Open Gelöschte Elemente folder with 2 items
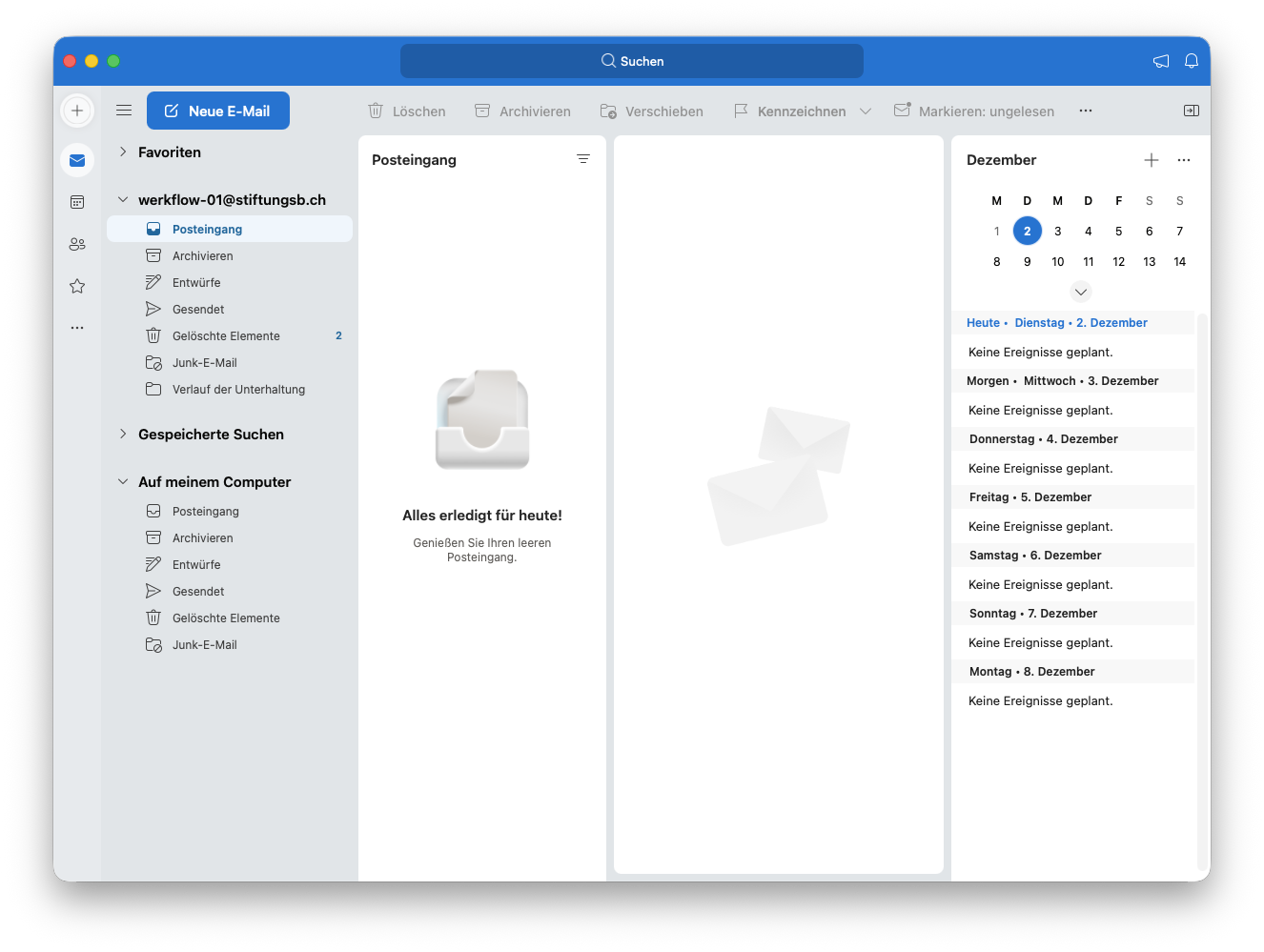Viewport: 1264px width, 952px height. [x=226, y=335]
